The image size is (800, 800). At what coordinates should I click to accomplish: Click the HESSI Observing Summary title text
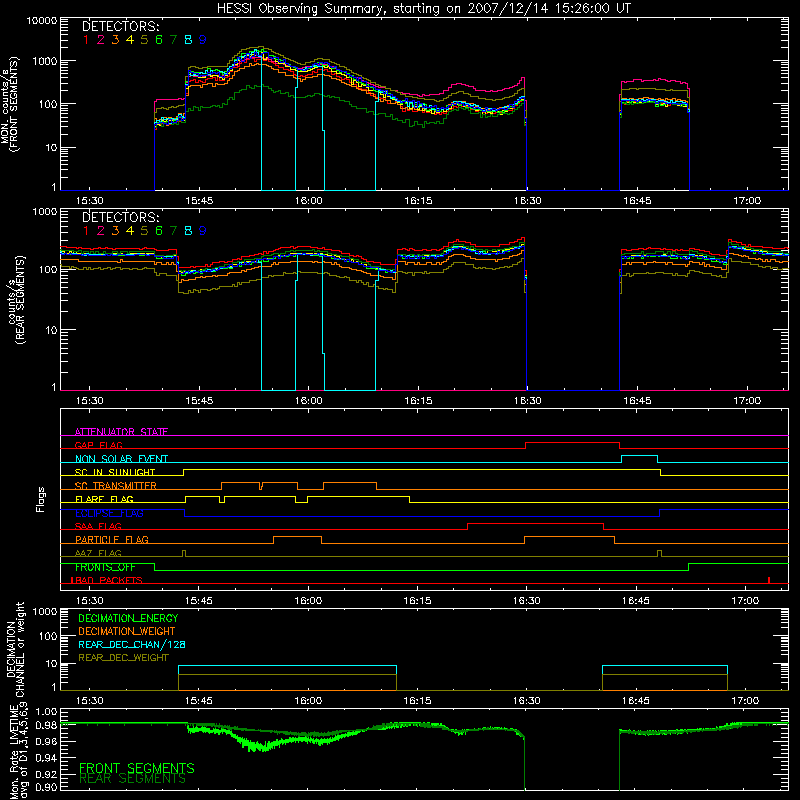click(423, 9)
